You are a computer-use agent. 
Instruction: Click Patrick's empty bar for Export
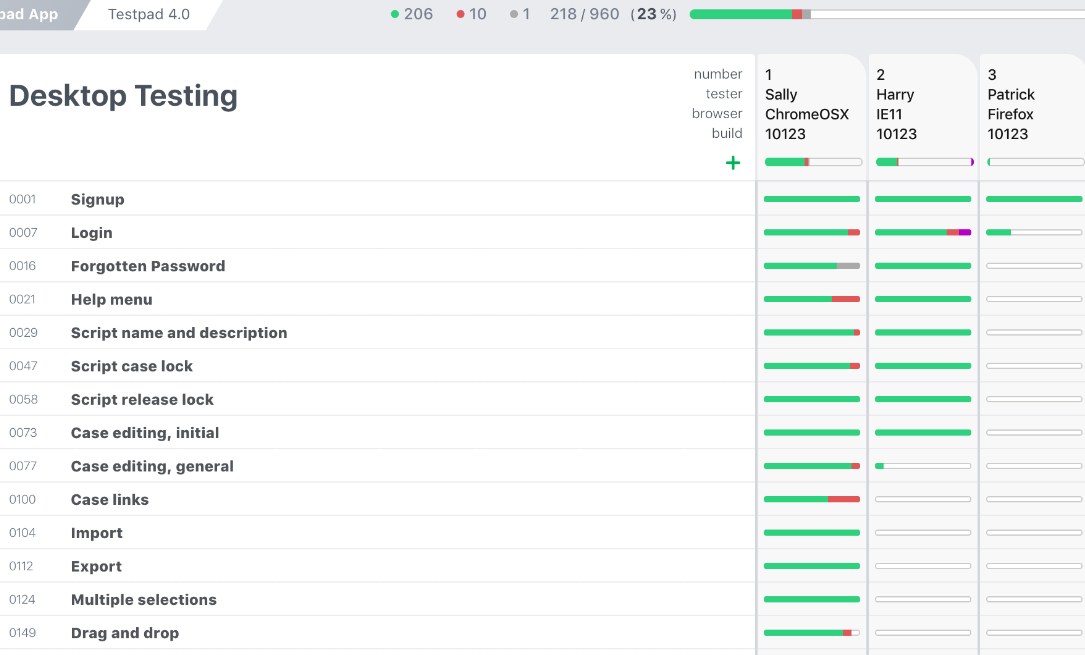point(1034,566)
